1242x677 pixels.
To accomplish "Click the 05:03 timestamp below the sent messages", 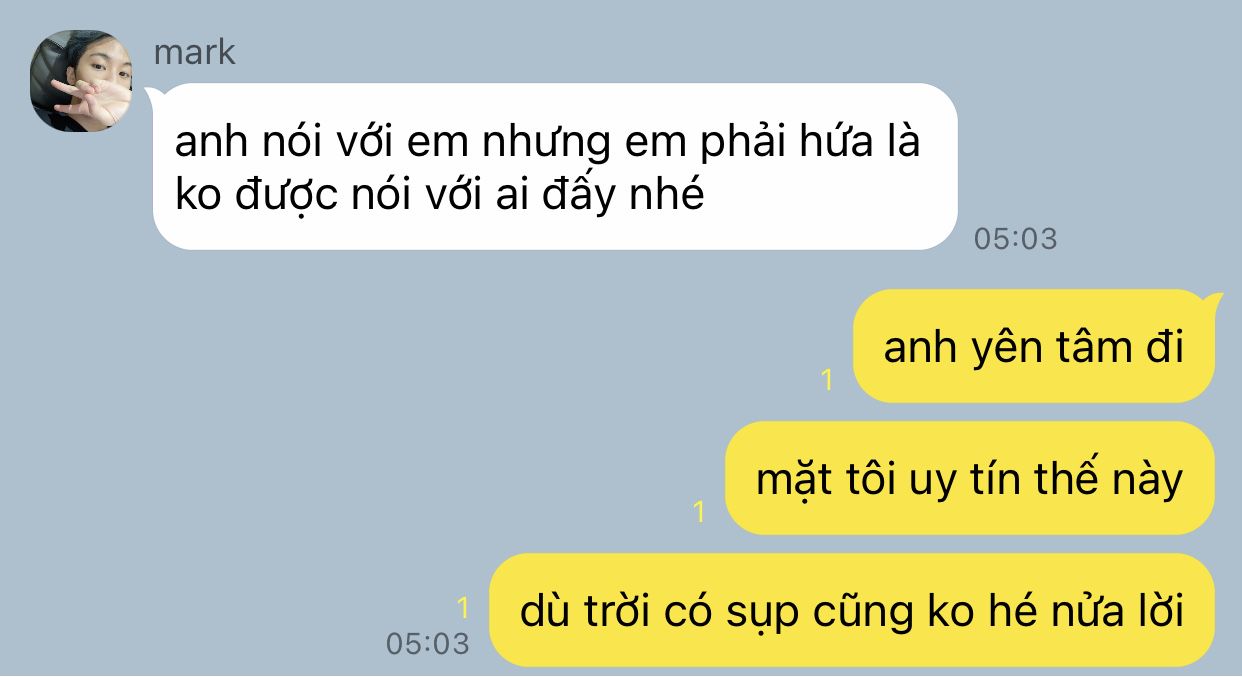I will point(428,643).
